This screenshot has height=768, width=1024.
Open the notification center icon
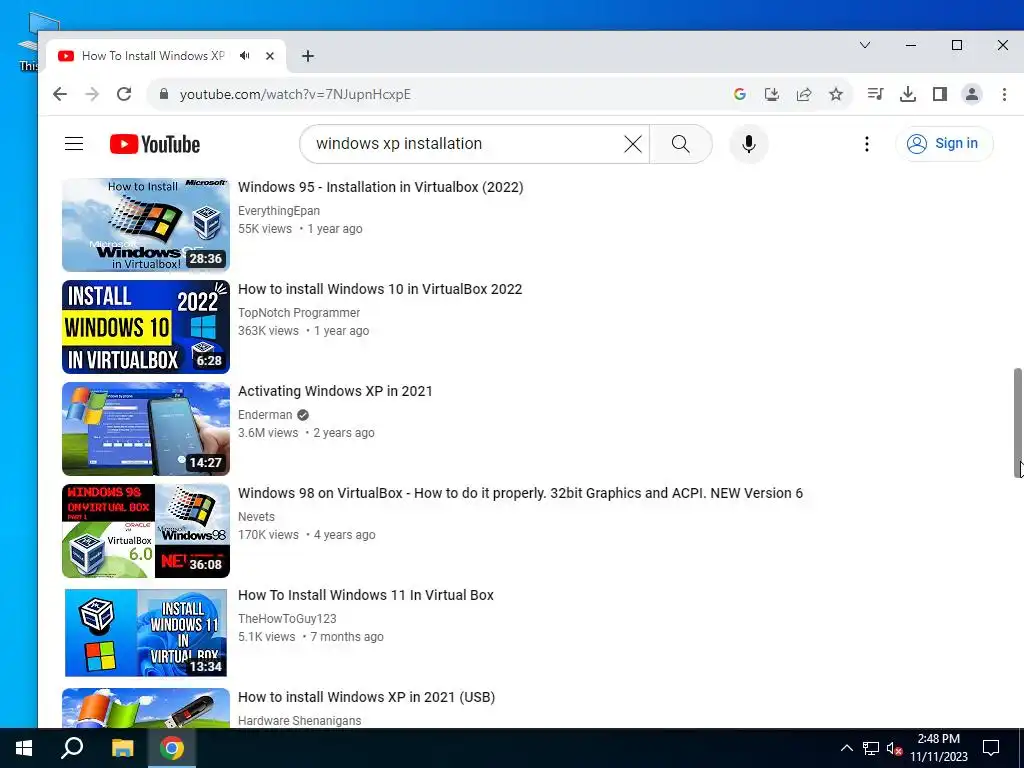pos(991,748)
